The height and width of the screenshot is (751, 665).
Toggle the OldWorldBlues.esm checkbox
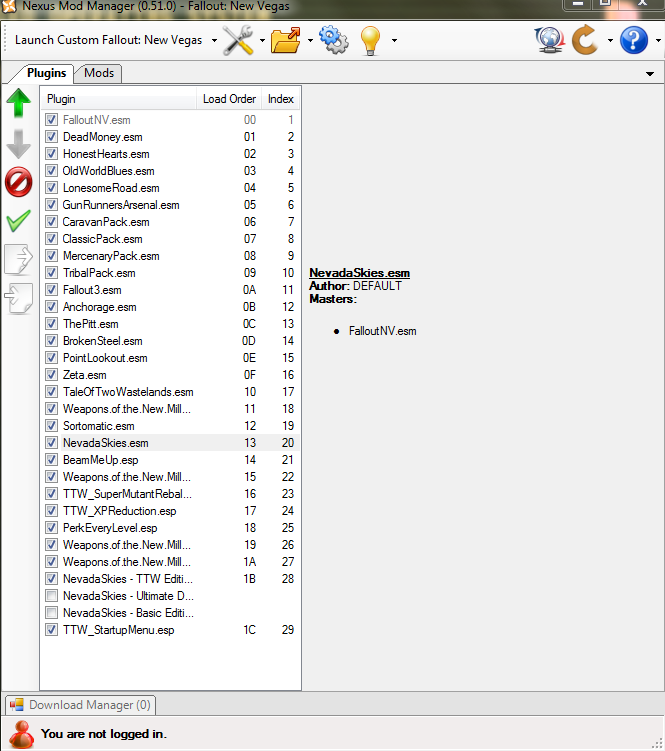(x=51, y=171)
